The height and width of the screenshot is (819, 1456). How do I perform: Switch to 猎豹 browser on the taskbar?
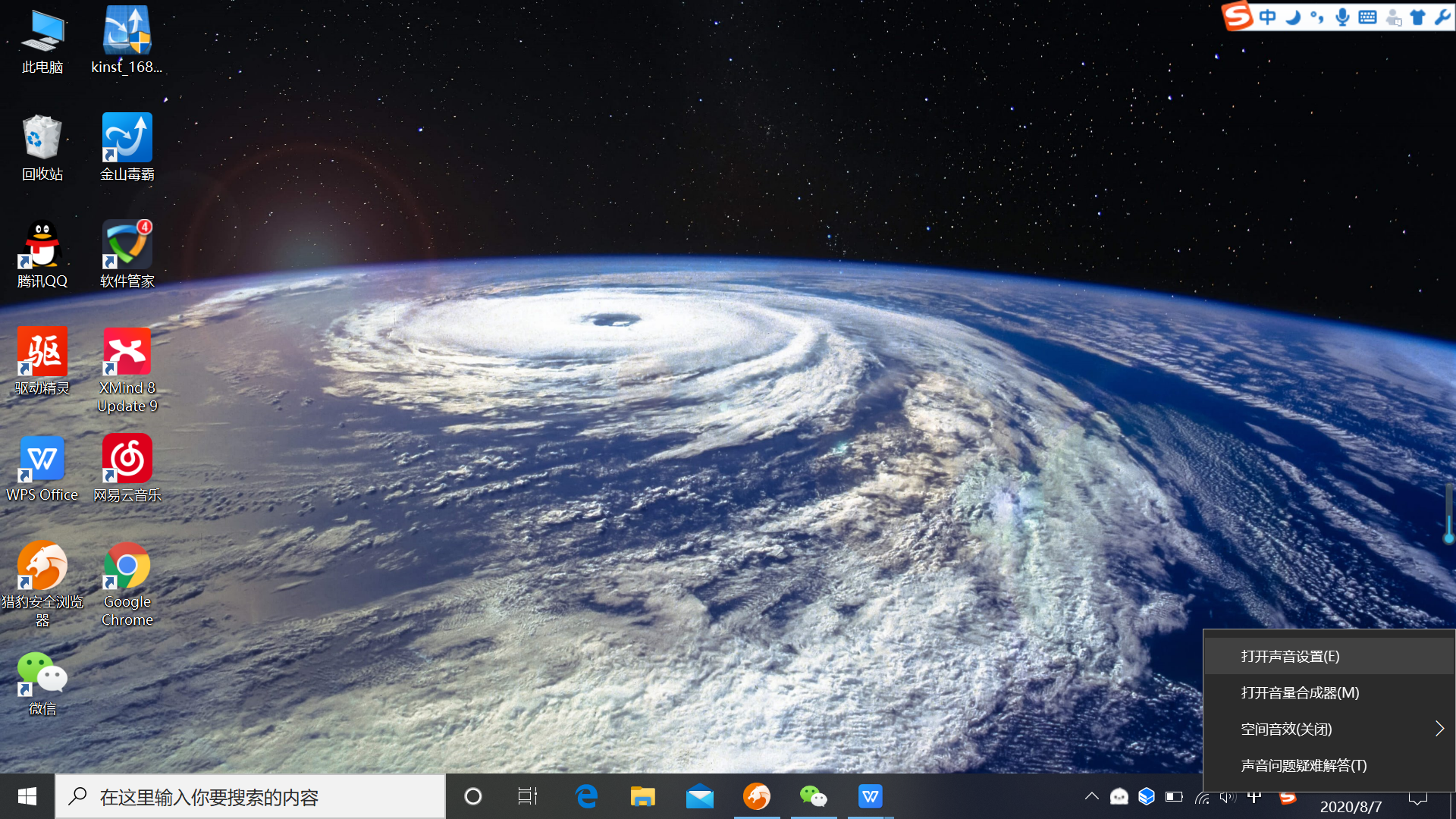pyautogui.click(x=757, y=796)
